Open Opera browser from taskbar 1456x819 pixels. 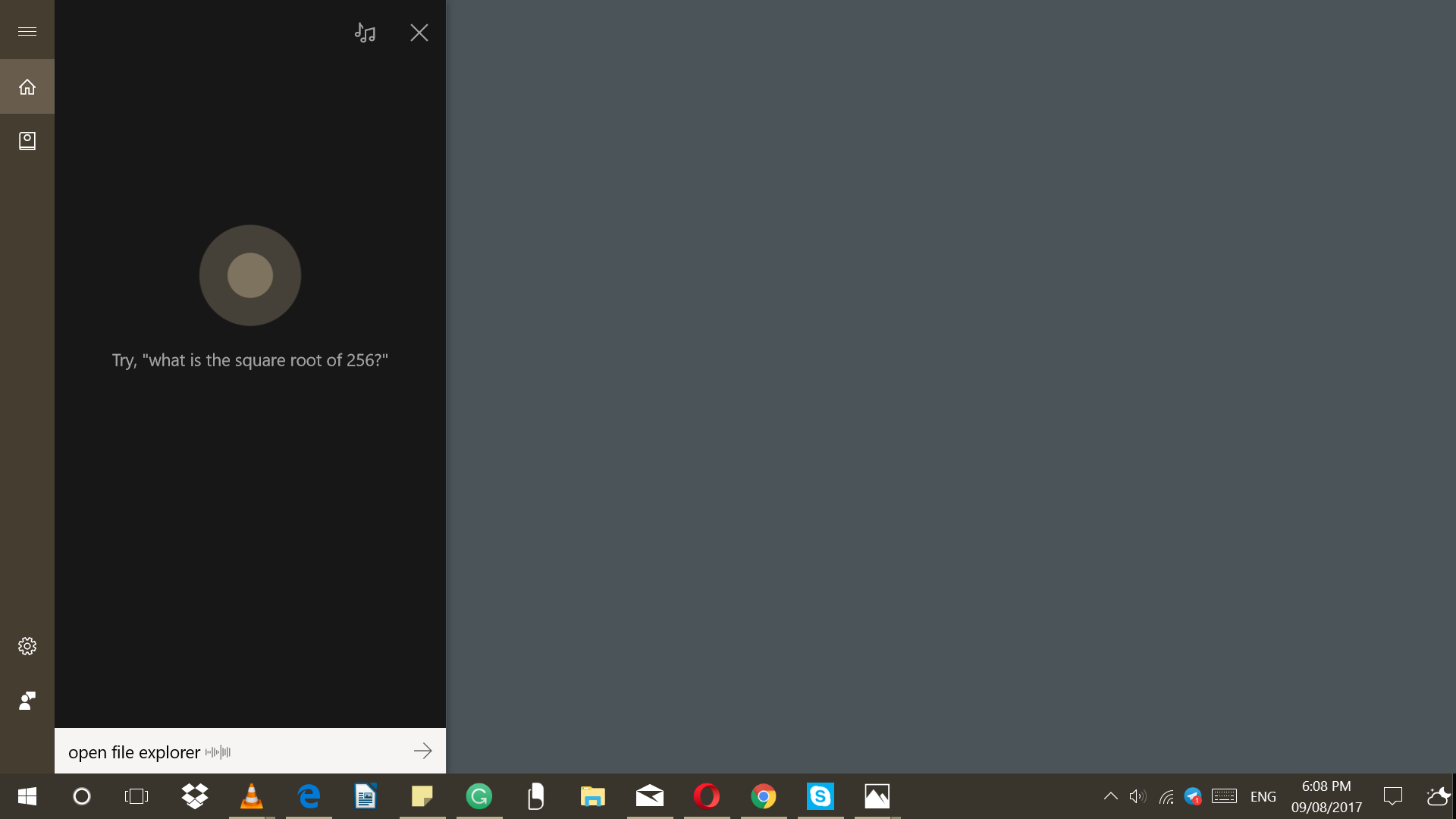[x=707, y=796]
